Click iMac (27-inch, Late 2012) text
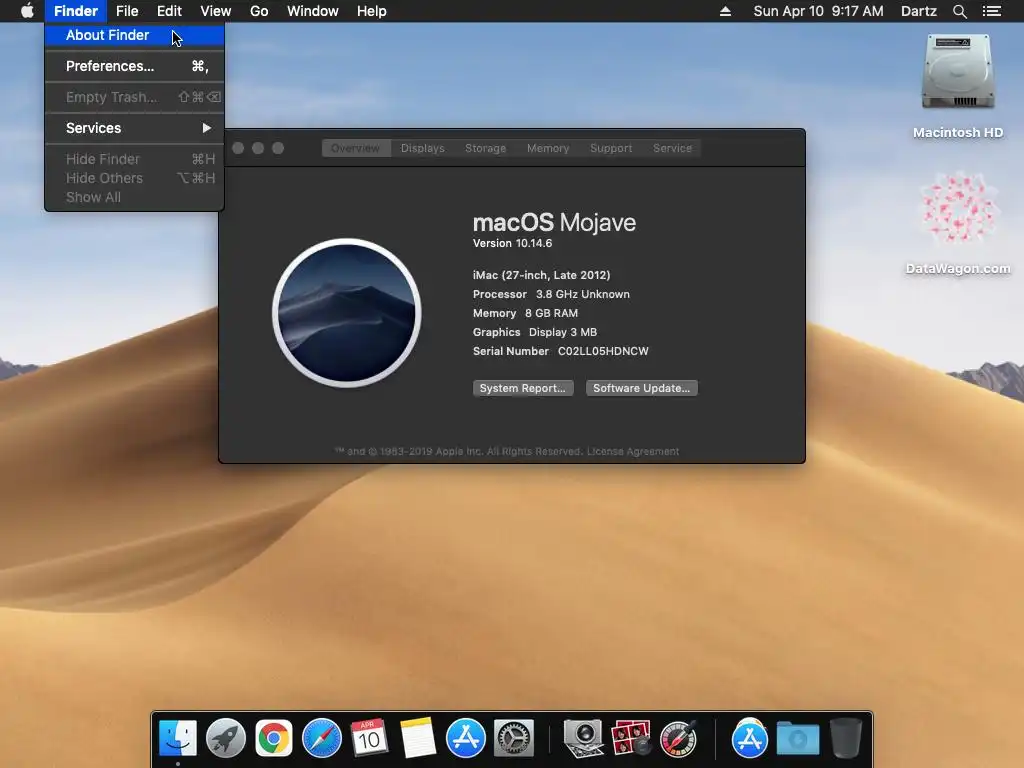The image size is (1024, 768). 541,275
